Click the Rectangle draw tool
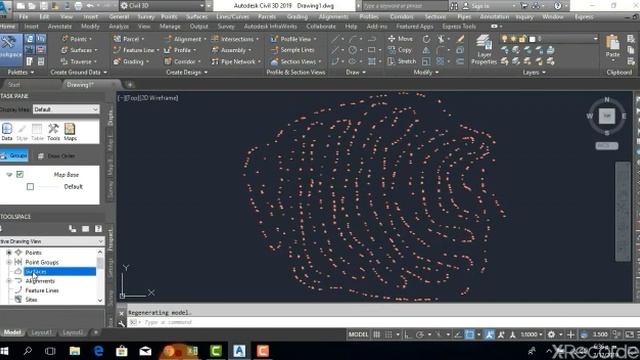 coord(371,50)
